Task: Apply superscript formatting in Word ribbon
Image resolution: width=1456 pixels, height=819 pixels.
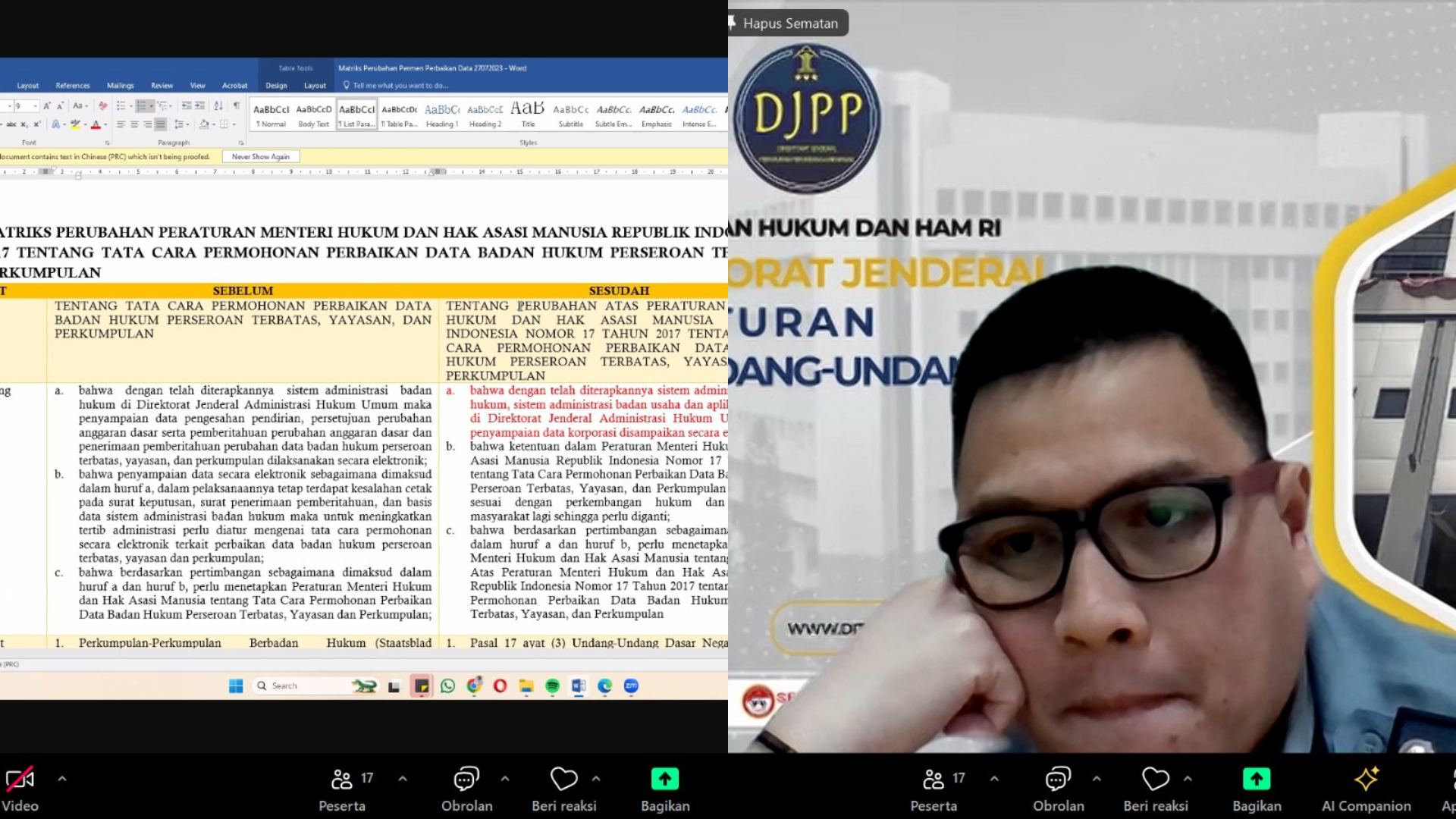Action: click(x=36, y=124)
